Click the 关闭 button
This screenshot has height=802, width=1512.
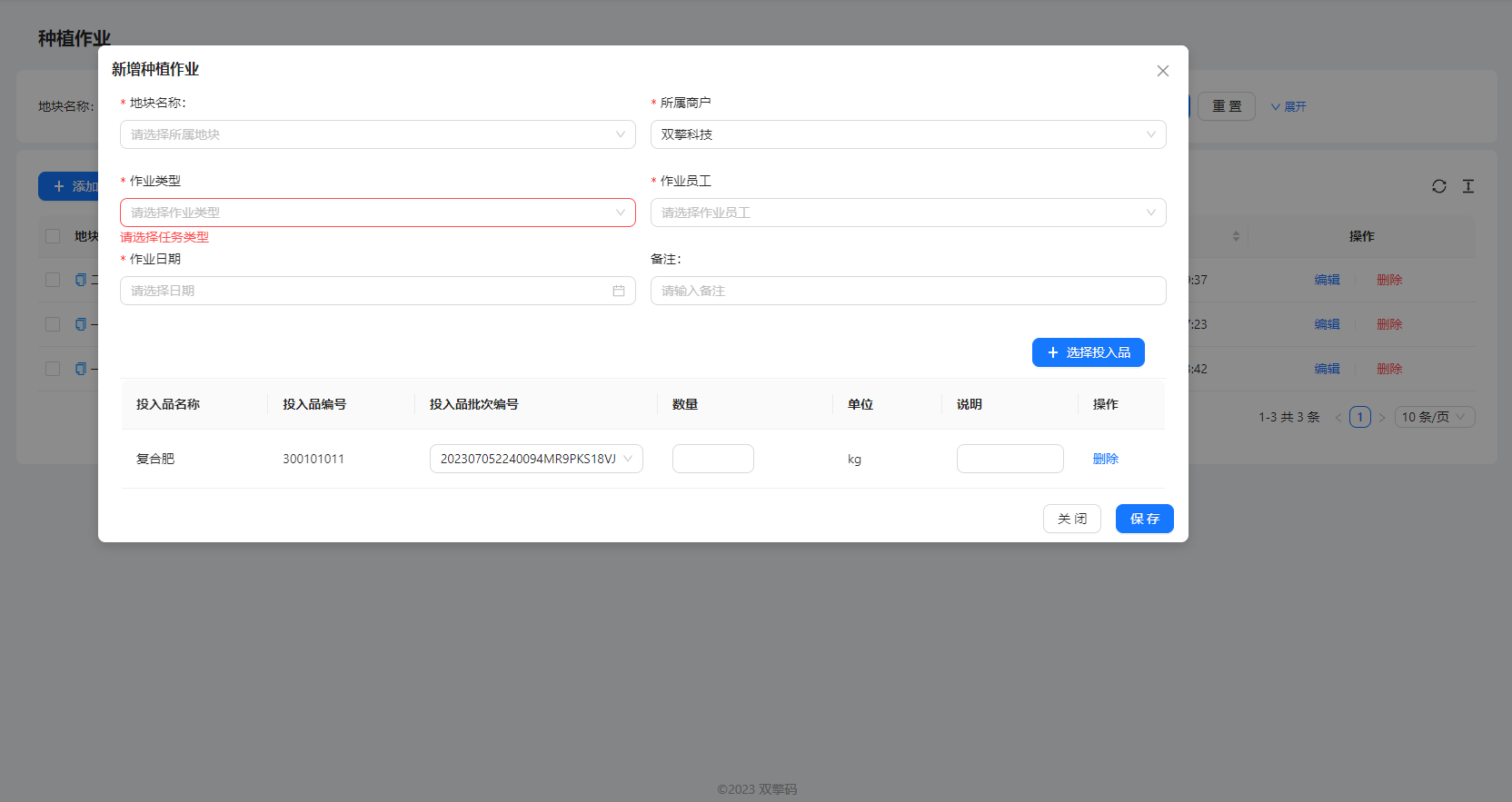tap(1071, 519)
